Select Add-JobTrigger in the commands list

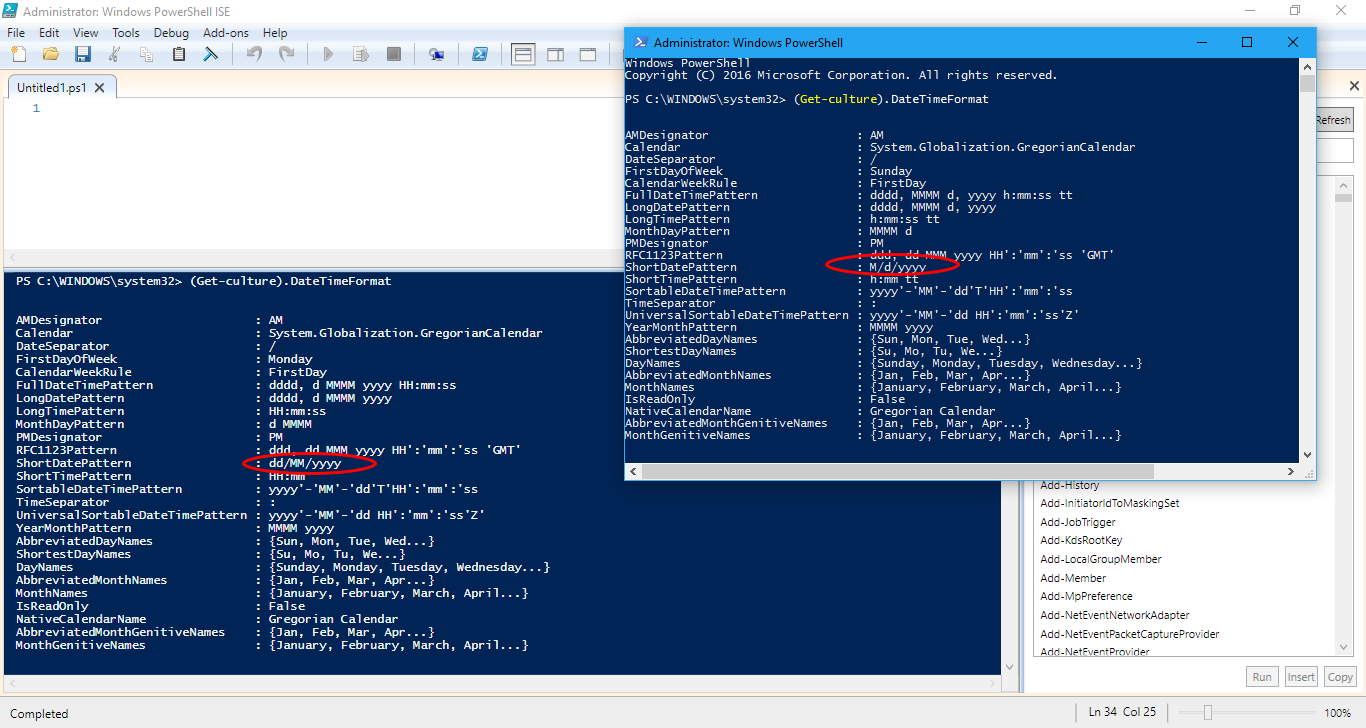[1078, 522]
